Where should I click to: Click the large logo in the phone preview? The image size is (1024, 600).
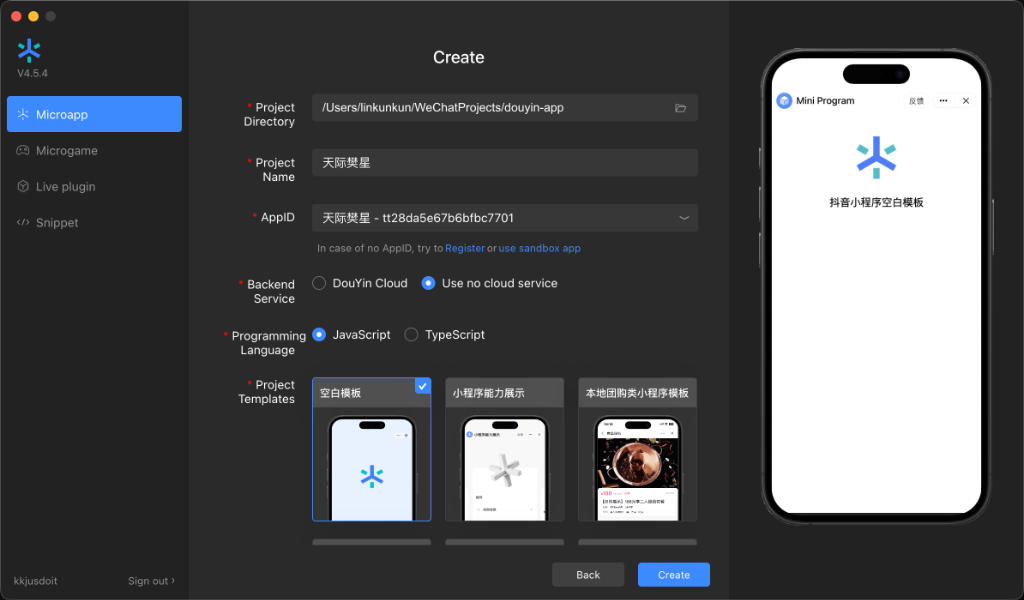pos(876,157)
